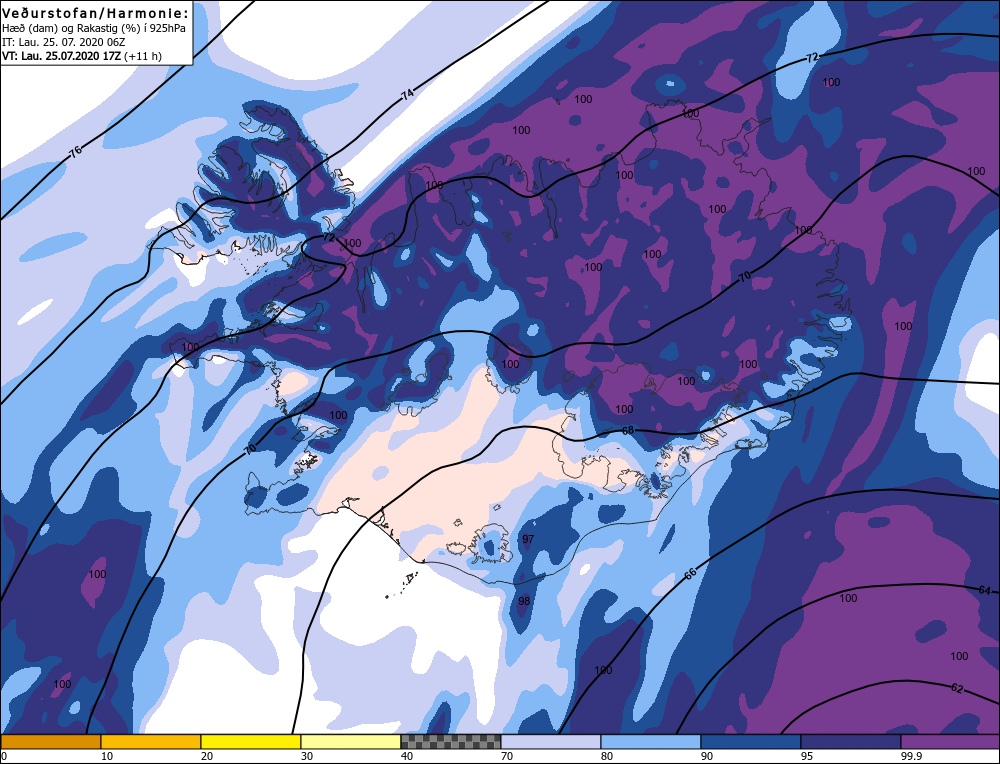The image size is (1000, 764).
Task: Select the pale yellow 30–40 legend swatch
Action: 351,741
